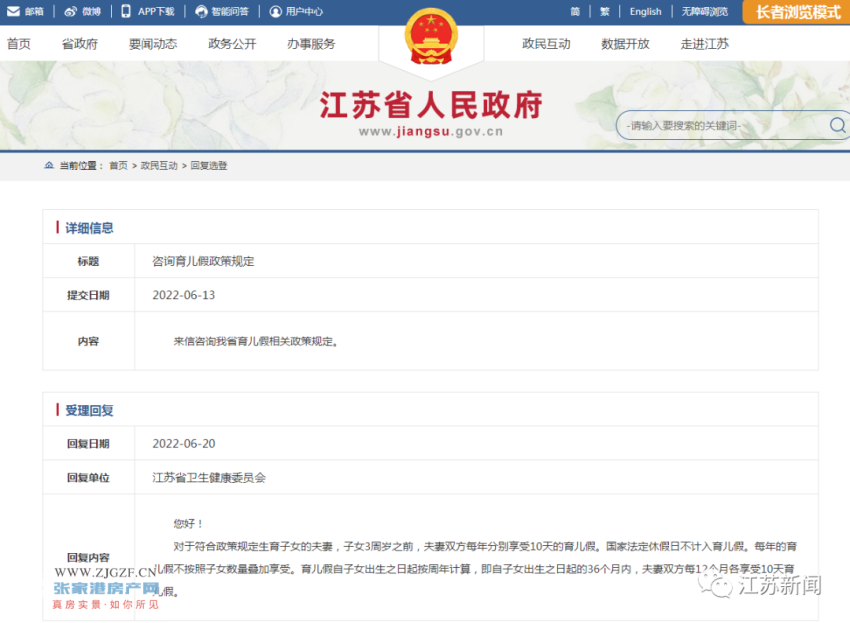Click the content text 来信咨询我省育儿假相关政策规定
The image size is (850, 623).
point(256,341)
